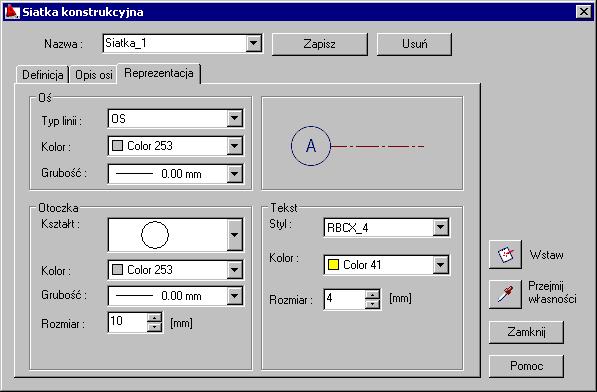
Task: Click the Przejmij własności eyedropper icon
Action: [x=505, y=294]
